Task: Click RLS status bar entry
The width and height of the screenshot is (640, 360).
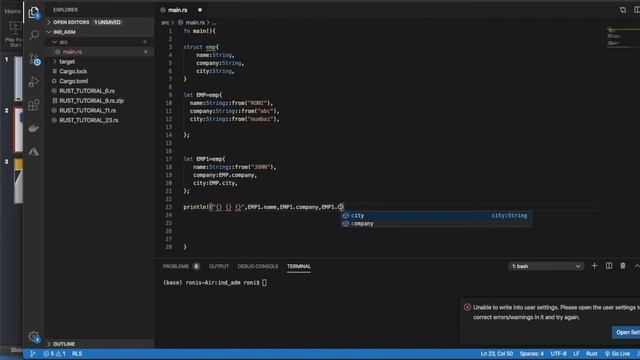Action: 77,353
